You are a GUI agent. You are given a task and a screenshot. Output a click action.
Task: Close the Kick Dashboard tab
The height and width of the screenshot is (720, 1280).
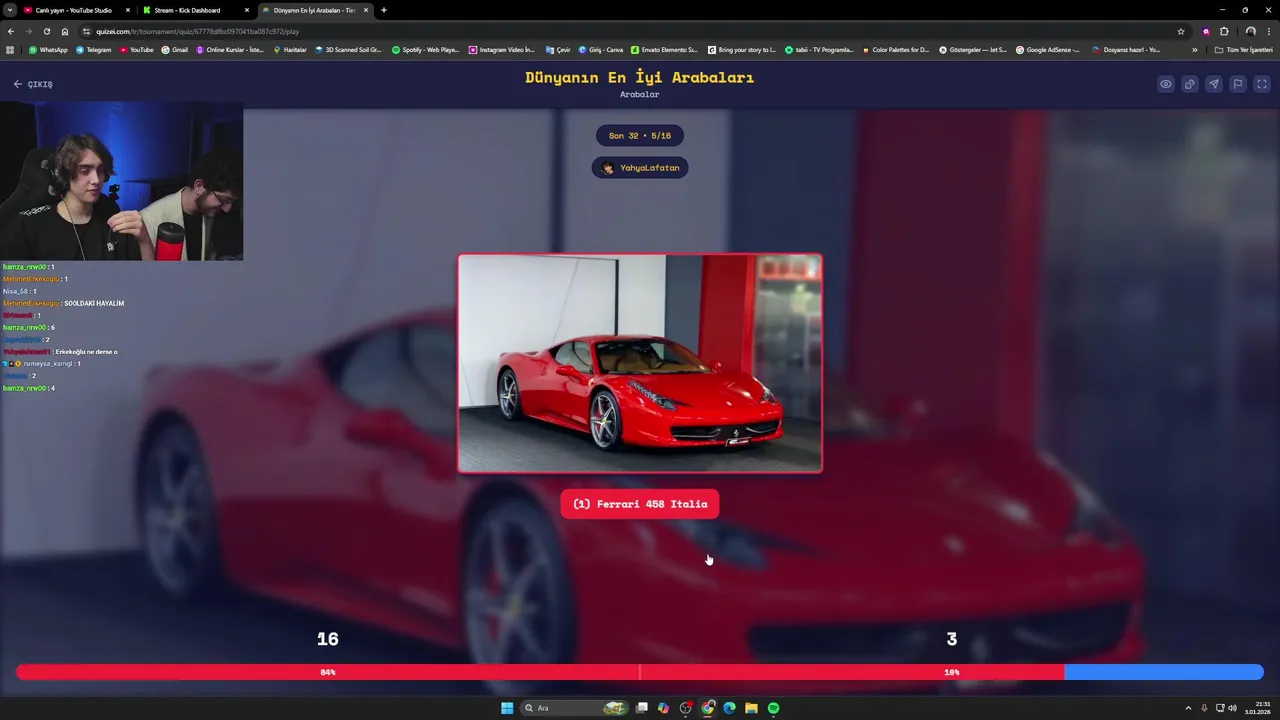click(247, 10)
